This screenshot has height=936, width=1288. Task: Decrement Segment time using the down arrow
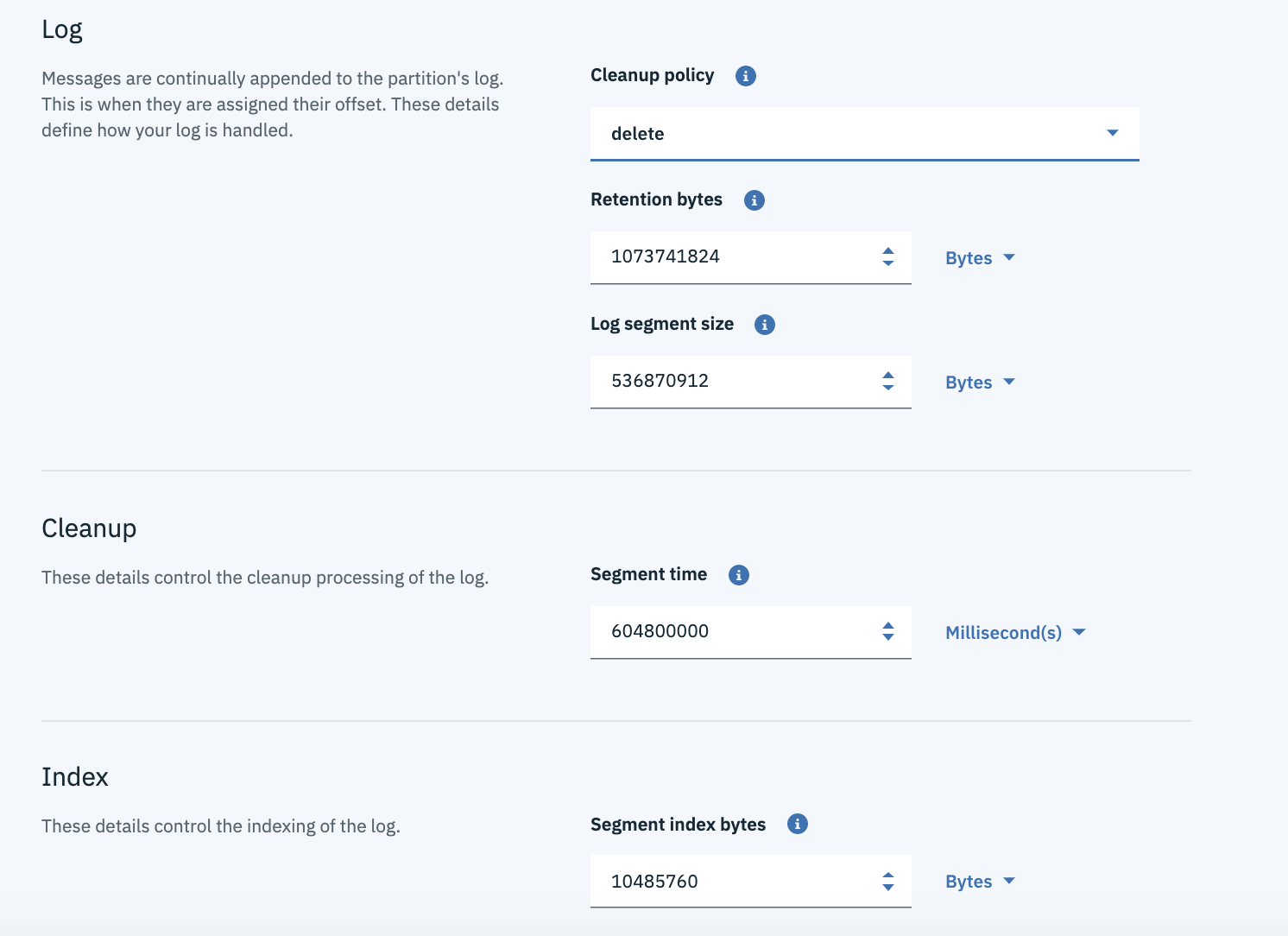tap(888, 637)
